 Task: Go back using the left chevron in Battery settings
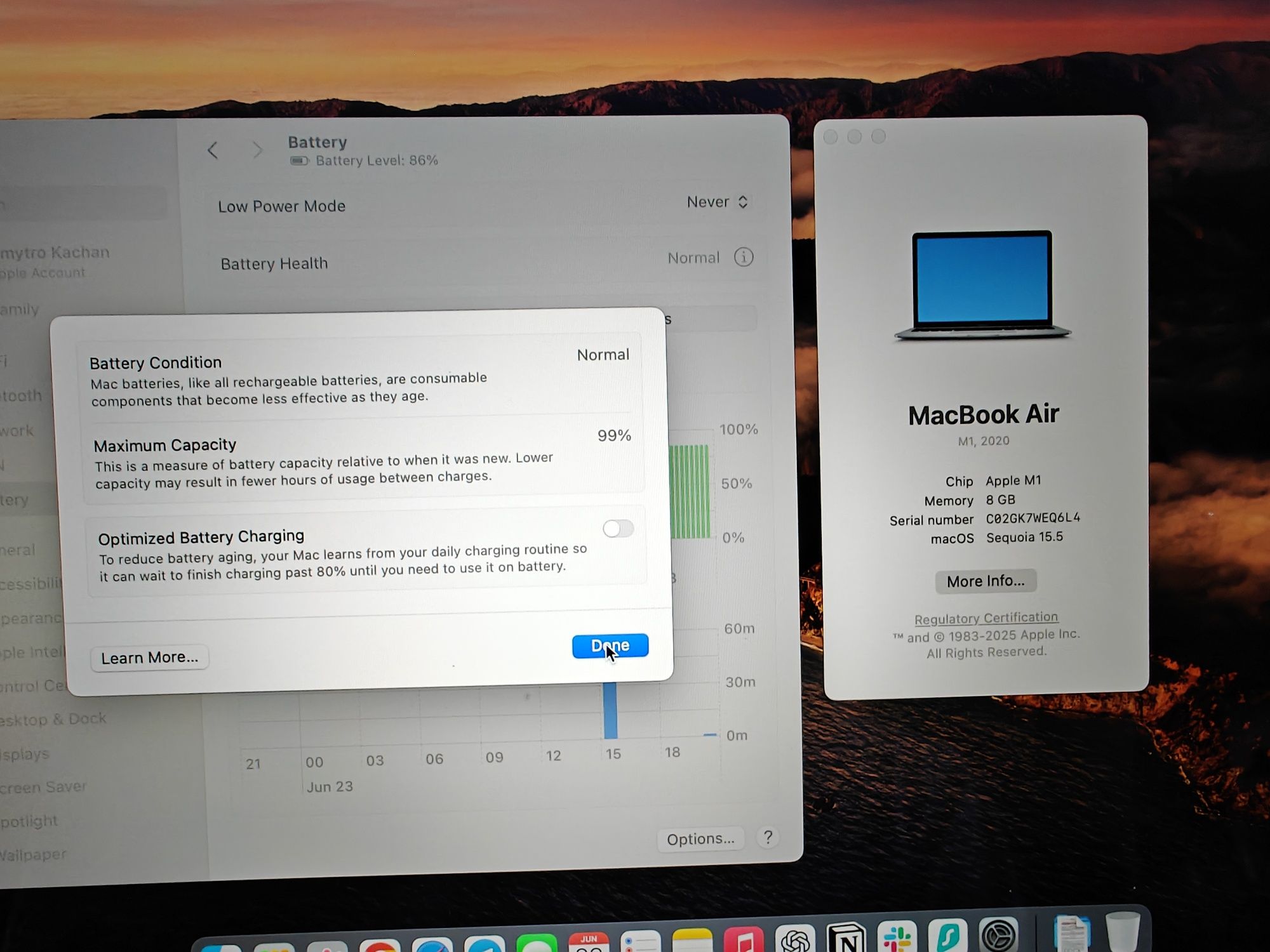tap(213, 150)
